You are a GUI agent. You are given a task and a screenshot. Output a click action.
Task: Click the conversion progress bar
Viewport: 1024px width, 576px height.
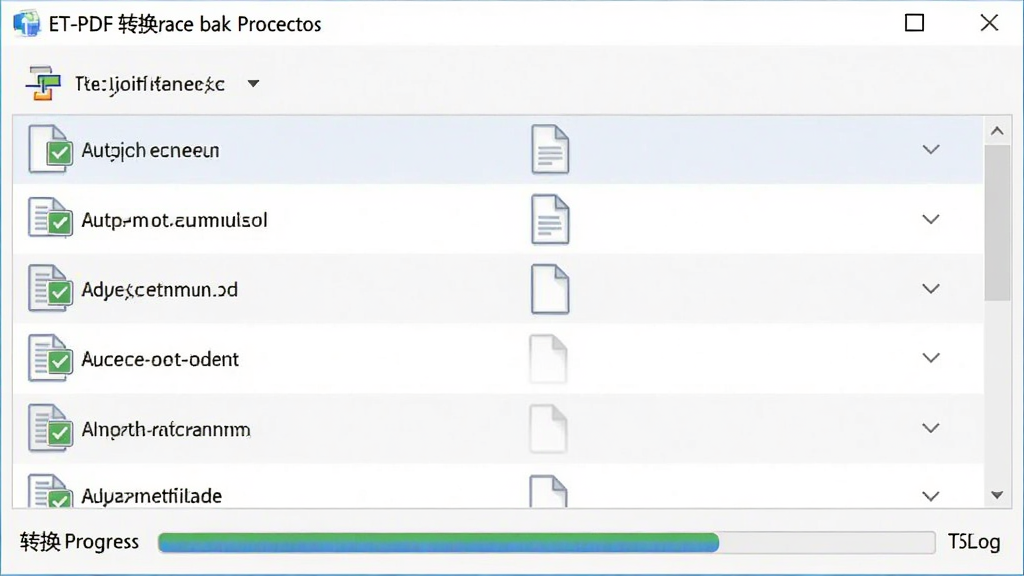coord(547,543)
